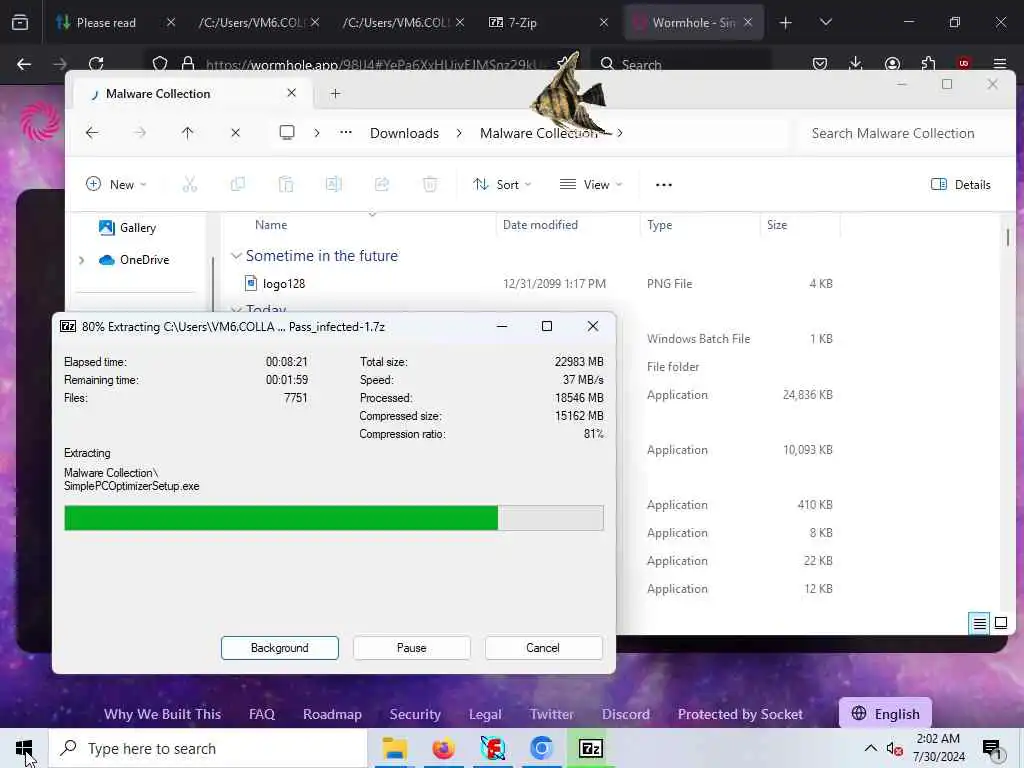Collapse the Today group
Screen dimensions: 1024x768
[236, 310]
